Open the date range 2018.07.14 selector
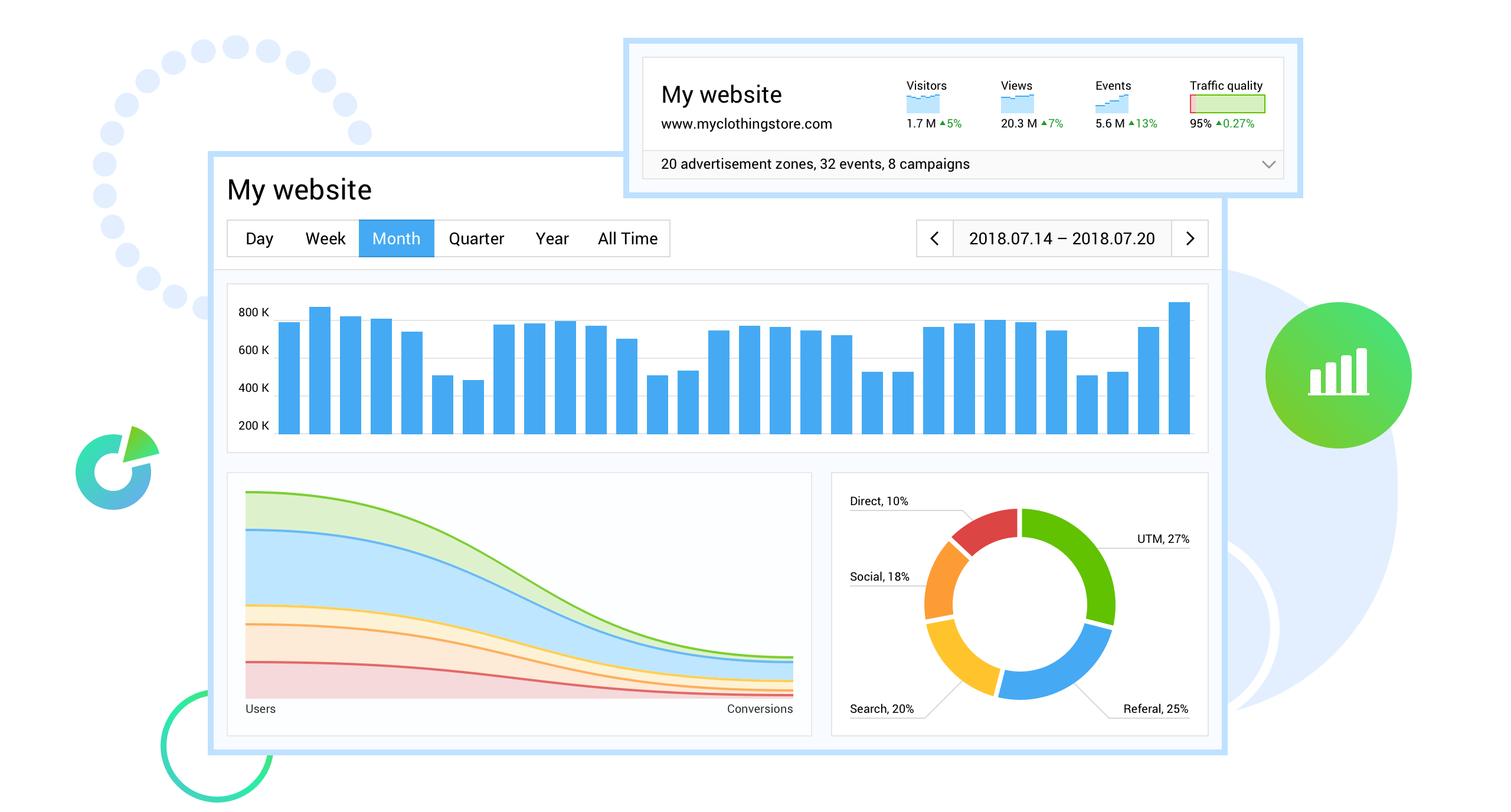The width and height of the screenshot is (1511, 812). click(1061, 238)
